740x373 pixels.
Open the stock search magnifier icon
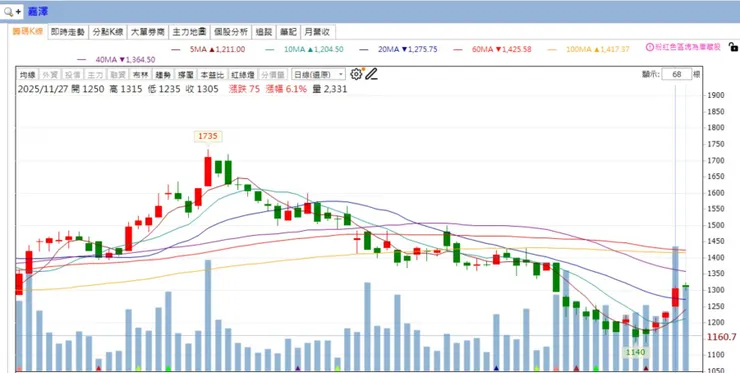pos(8,11)
